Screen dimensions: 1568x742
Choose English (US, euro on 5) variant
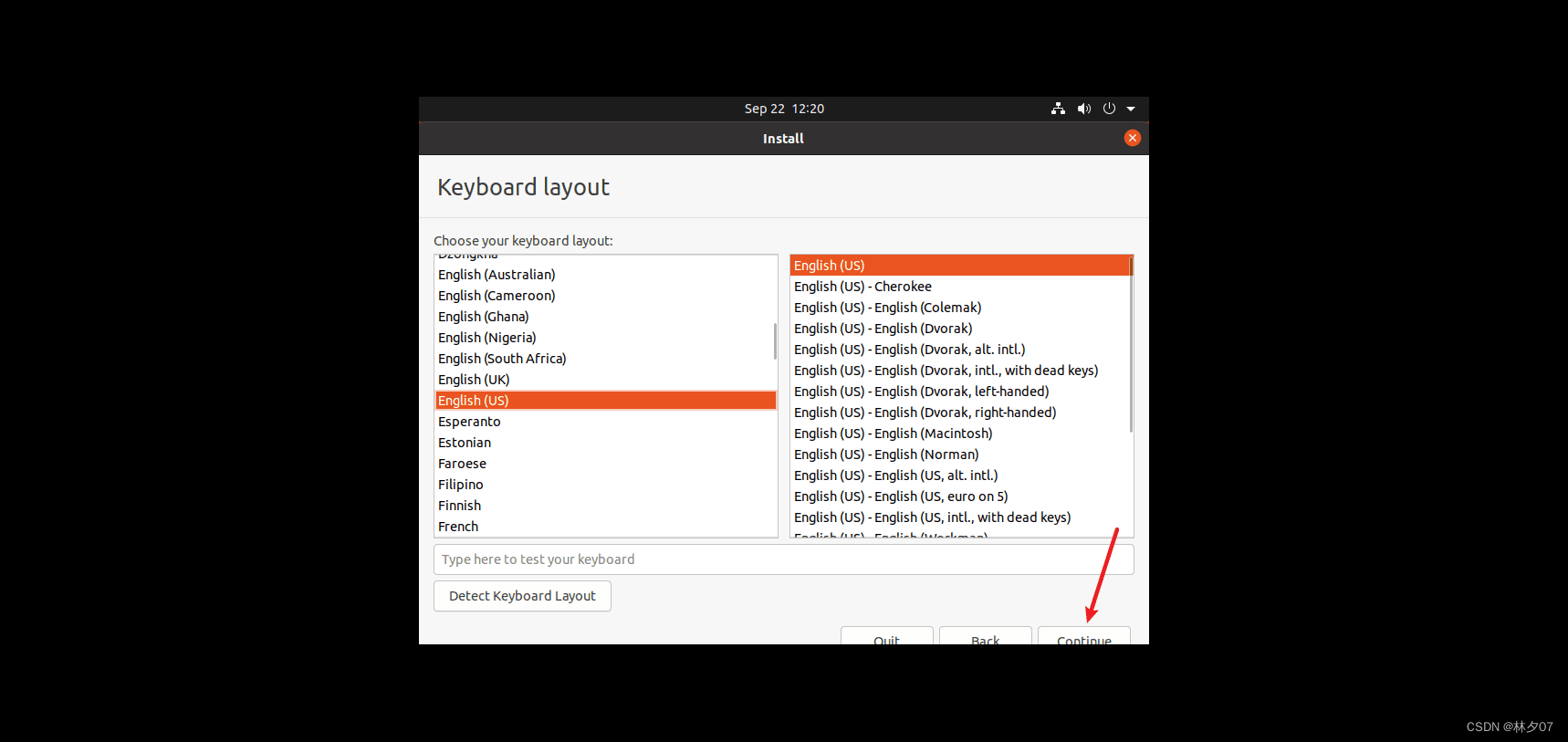[960, 496]
